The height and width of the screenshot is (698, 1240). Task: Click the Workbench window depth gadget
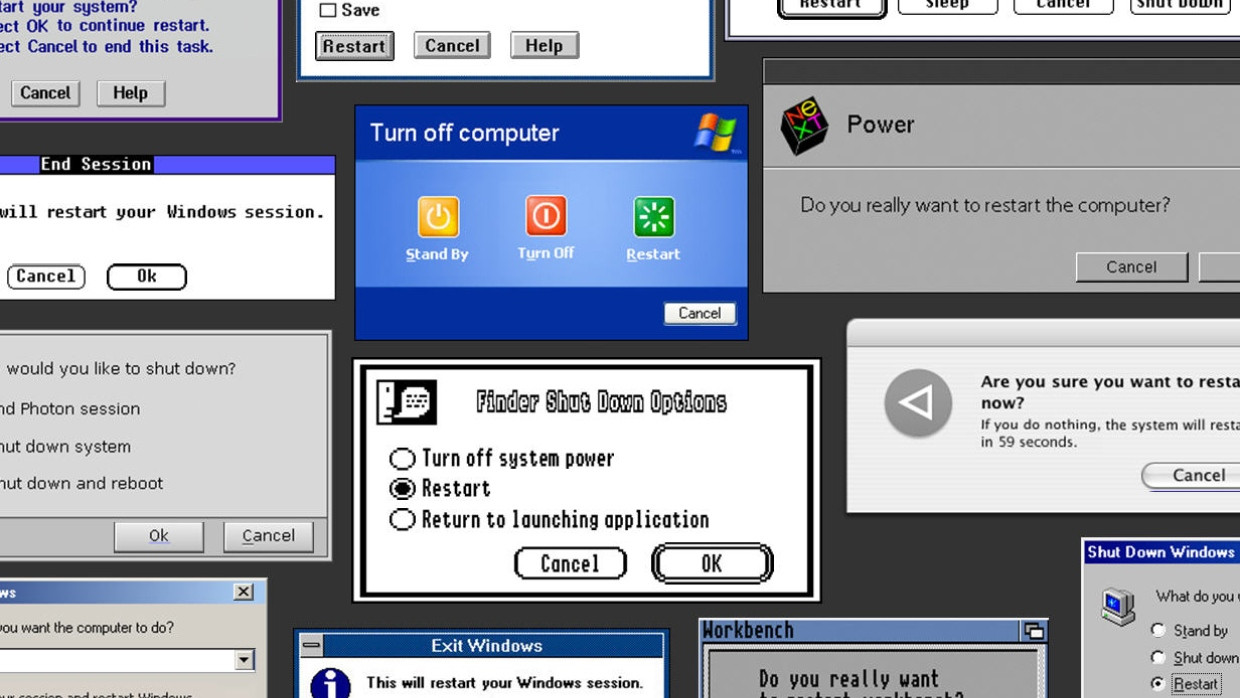click(1033, 631)
